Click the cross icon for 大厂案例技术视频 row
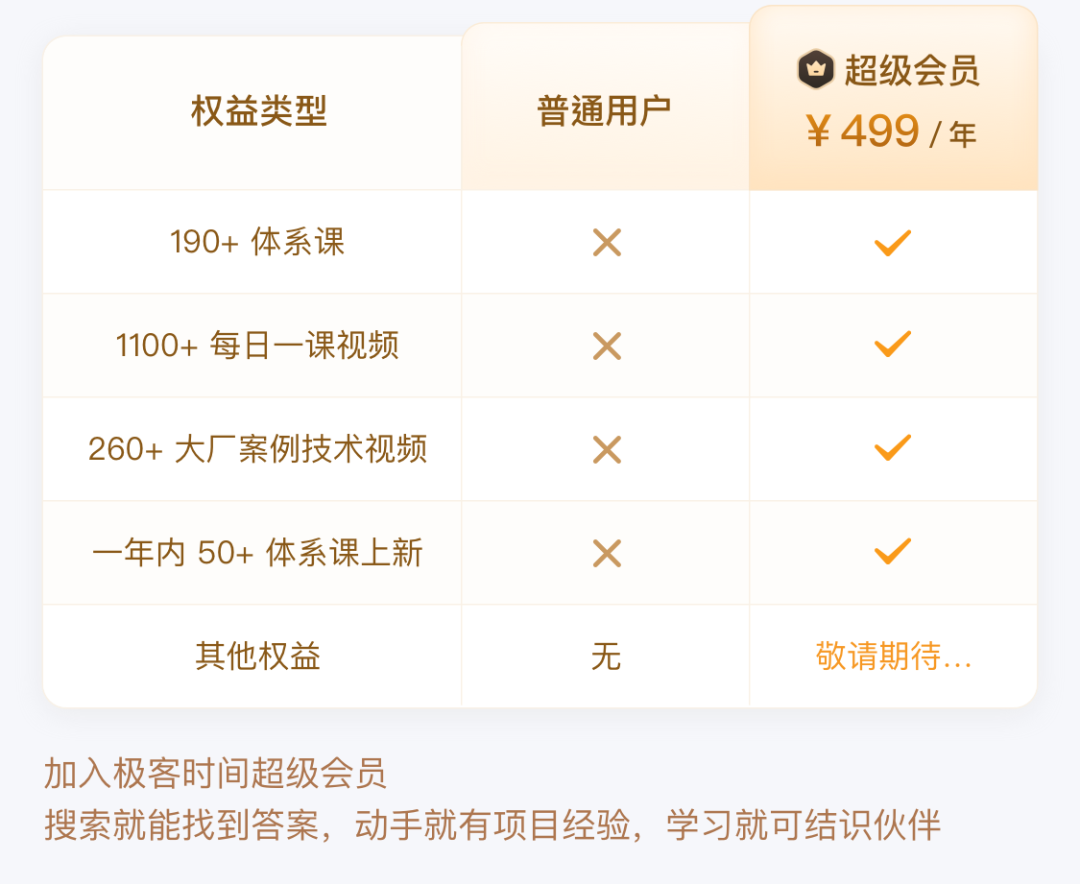The width and height of the screenshot is (1080, 884). 607,450
